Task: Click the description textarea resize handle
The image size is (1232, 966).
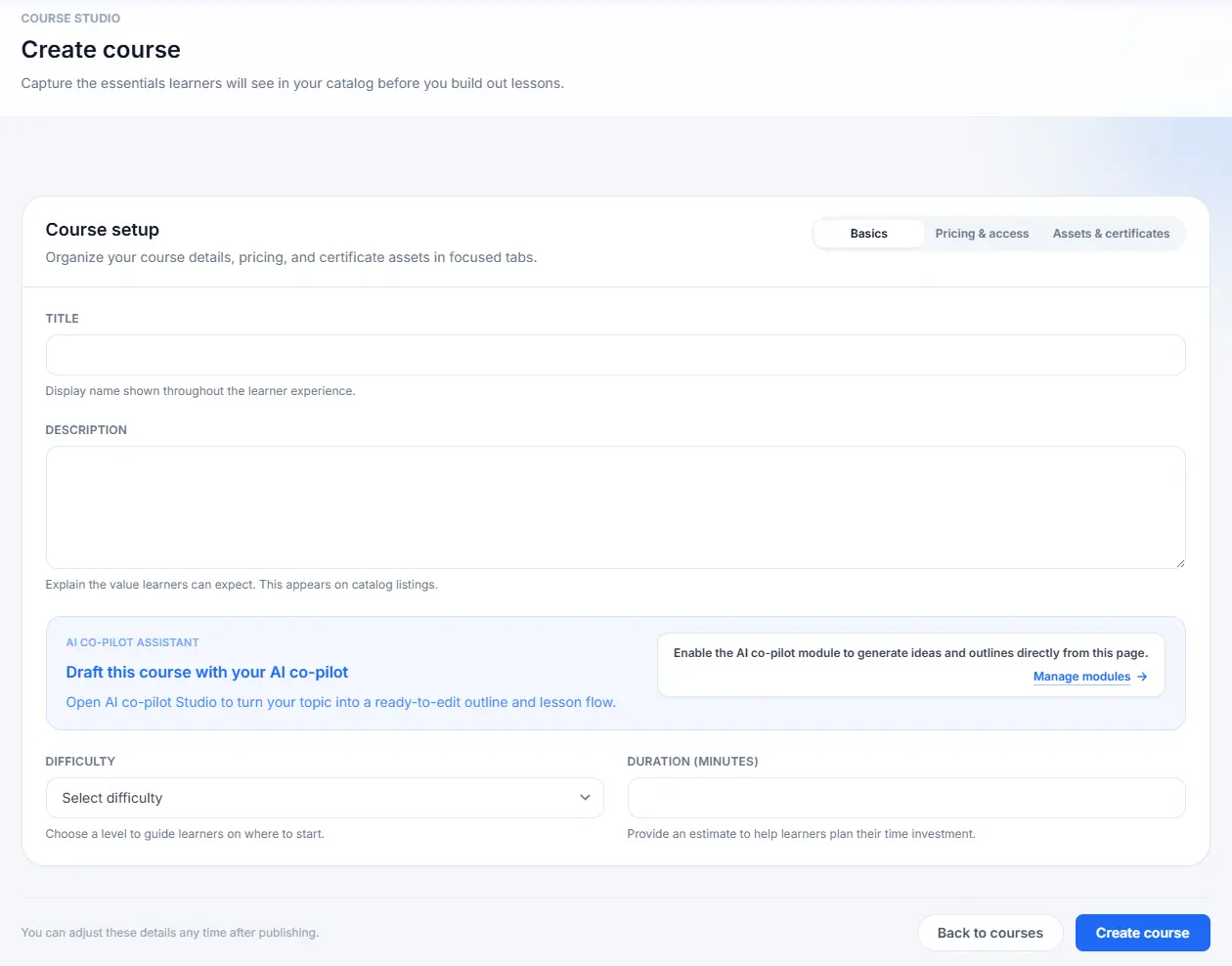Action: coord(1181,563)
